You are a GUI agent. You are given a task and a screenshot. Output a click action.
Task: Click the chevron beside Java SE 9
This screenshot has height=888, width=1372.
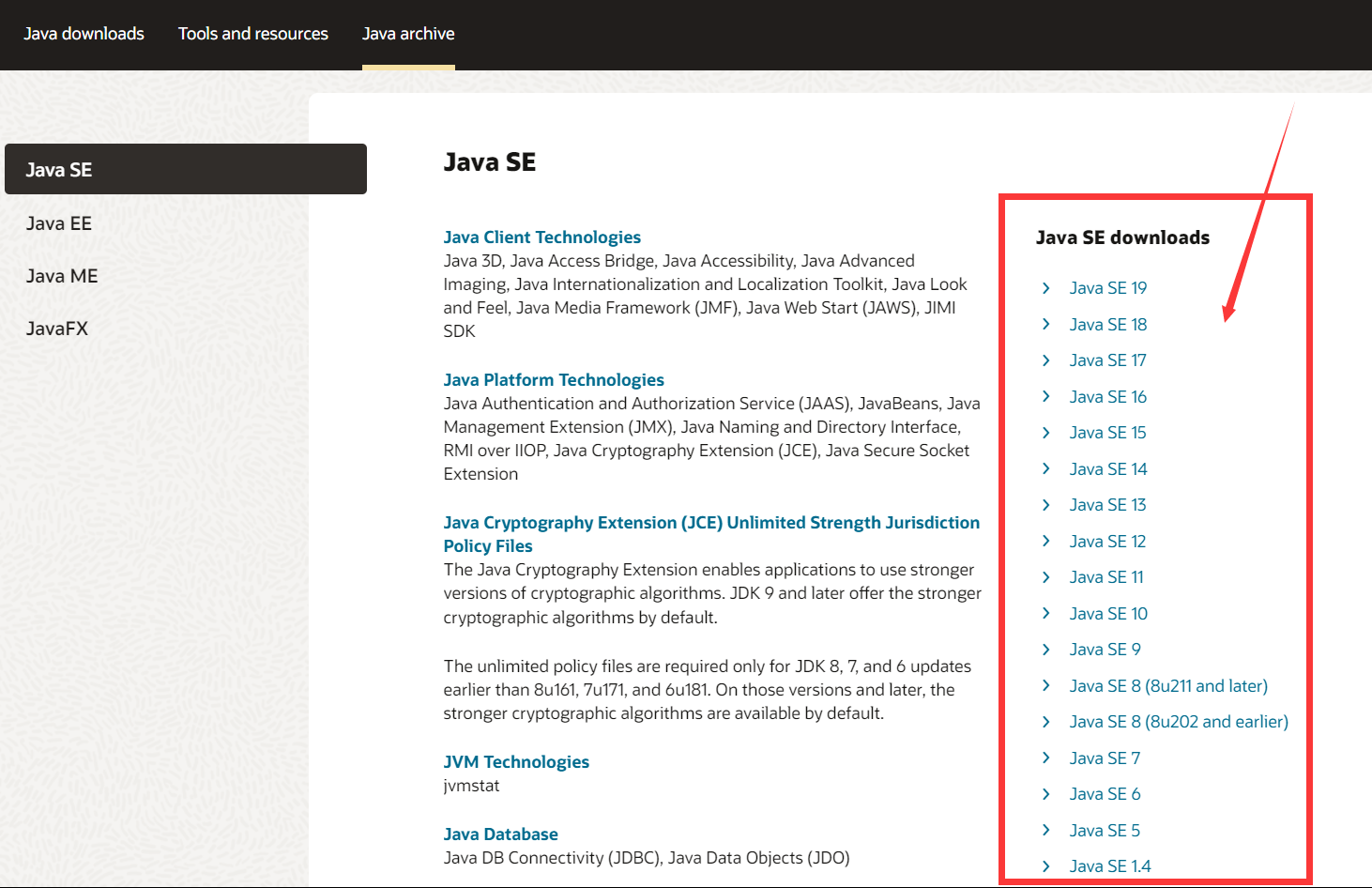(x=1046, y=650)
